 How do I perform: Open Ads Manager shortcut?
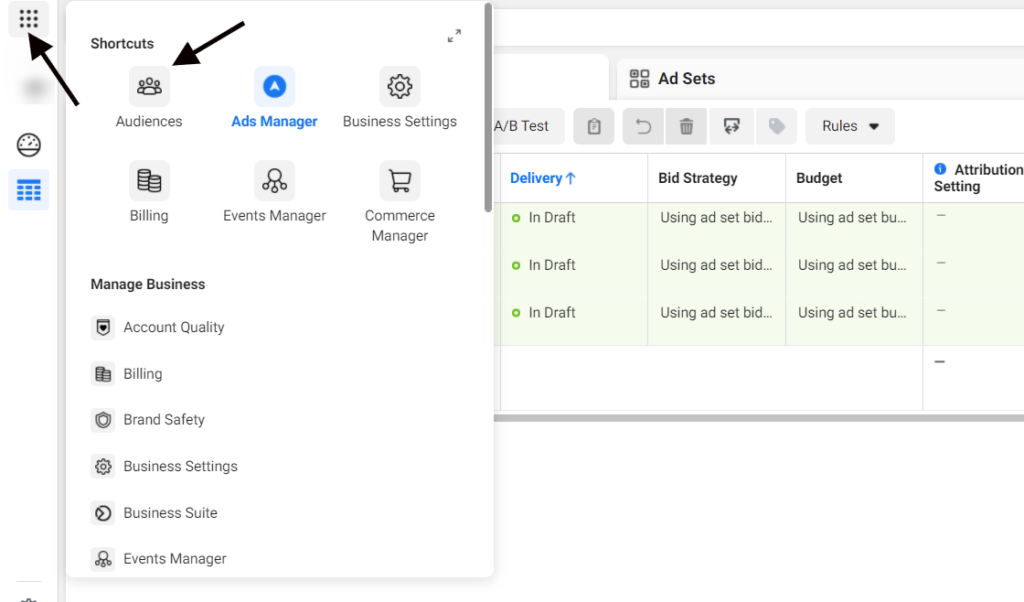[x=274, y=87]
